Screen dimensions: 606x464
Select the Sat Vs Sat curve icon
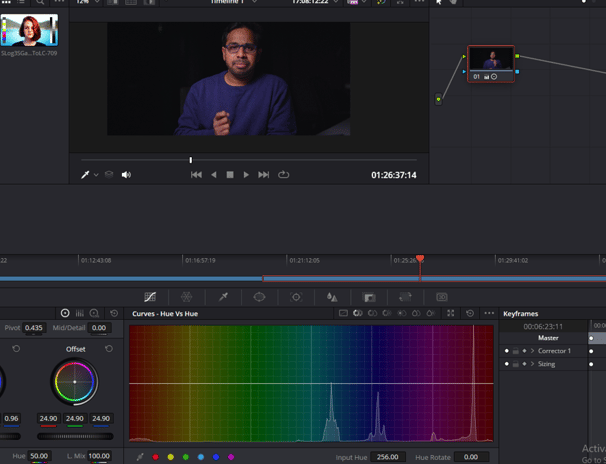click(416, 313)
